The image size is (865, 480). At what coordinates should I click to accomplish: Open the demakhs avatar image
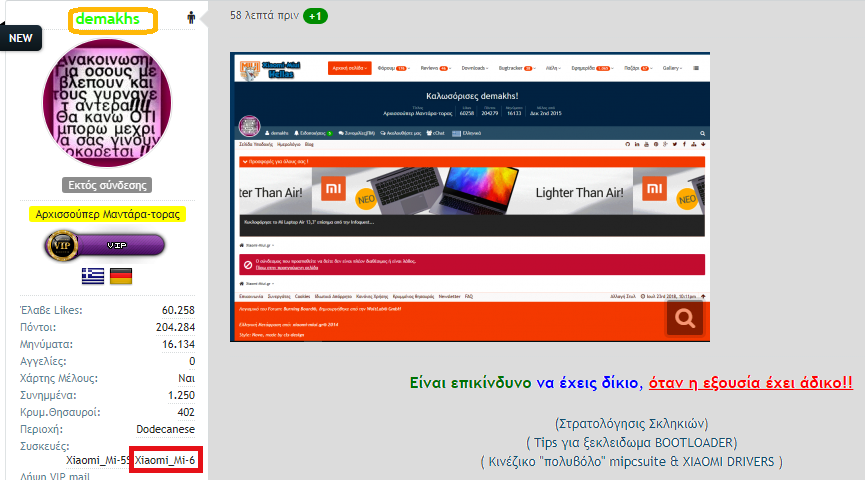click(x=107, y=103)
